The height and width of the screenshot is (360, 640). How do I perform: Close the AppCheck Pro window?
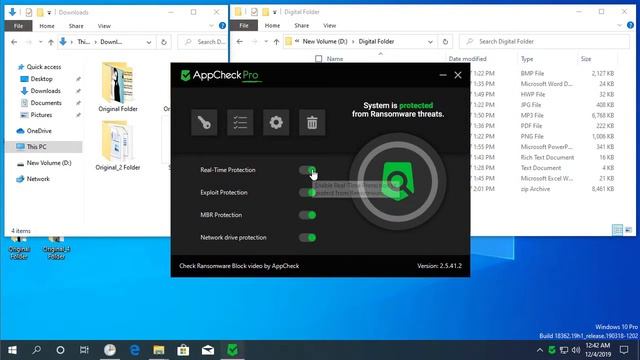(x=458, y=75)
